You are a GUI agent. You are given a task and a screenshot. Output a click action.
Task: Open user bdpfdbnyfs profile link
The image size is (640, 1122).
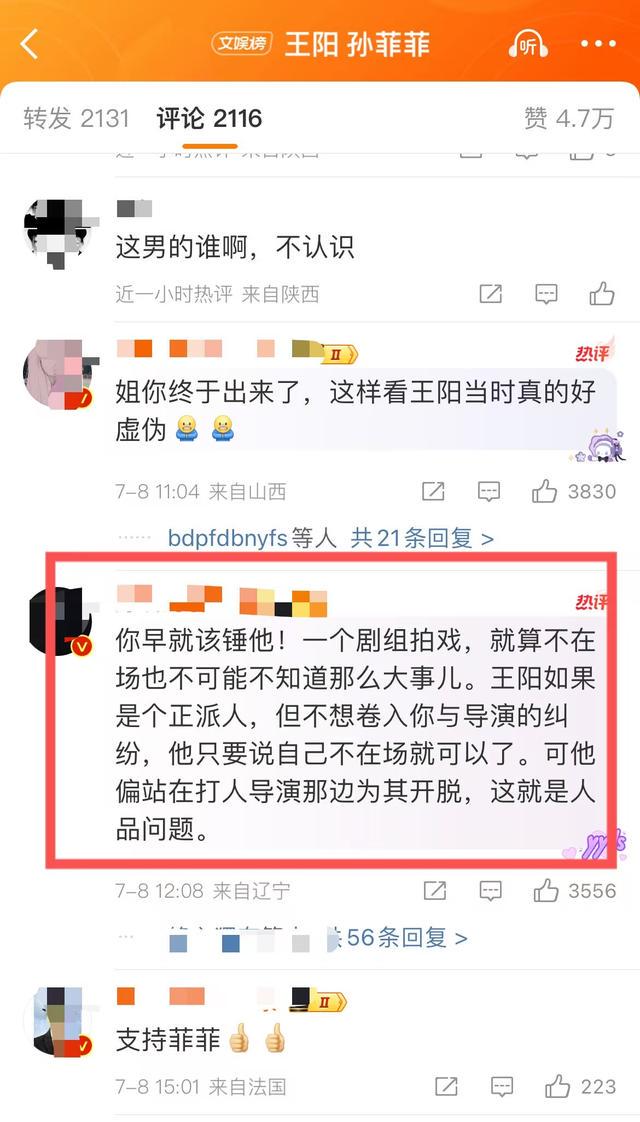click(x=228, y=538)
